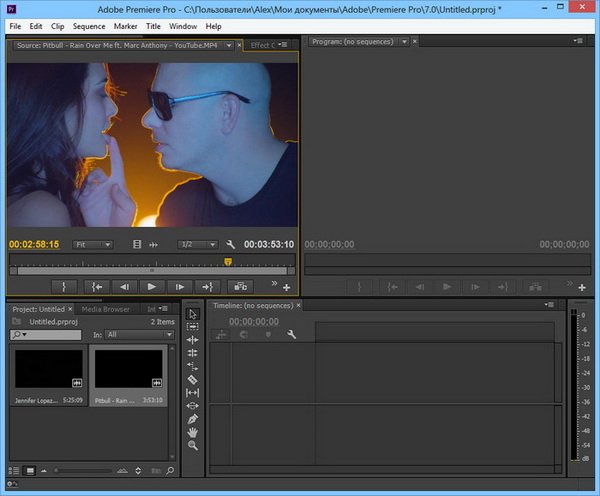Select the Ripple Edit tool
The height and width of the screenshot is (496, 600).
pos(193,340)
